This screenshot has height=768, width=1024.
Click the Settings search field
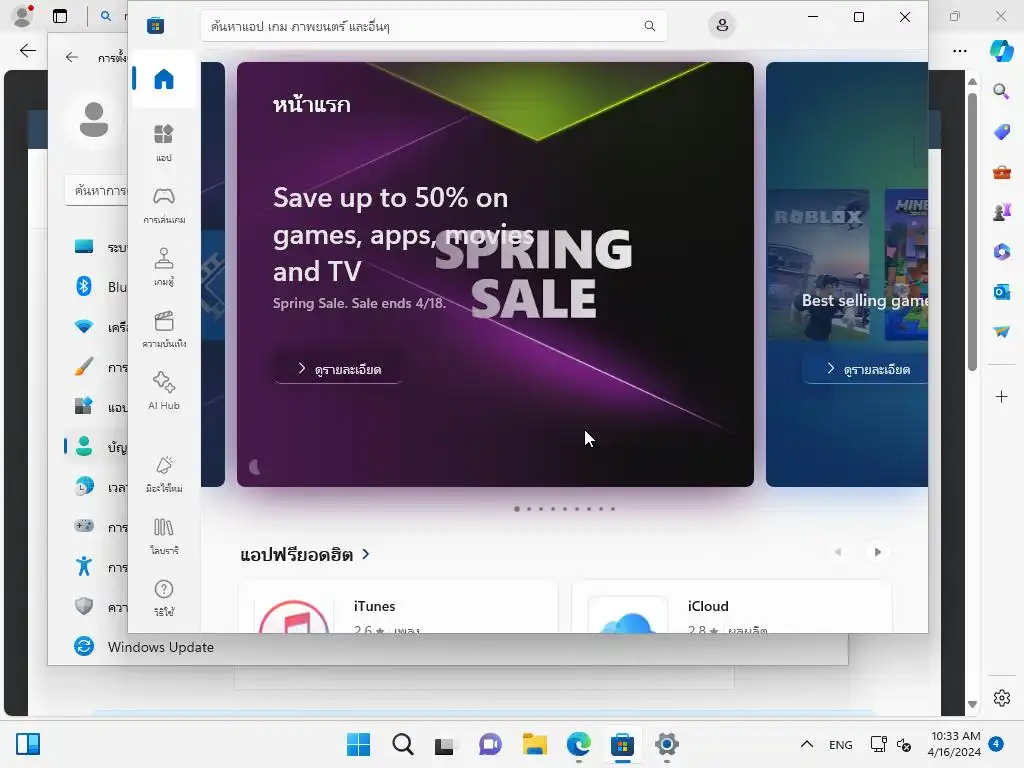click(x=97, y=190)
